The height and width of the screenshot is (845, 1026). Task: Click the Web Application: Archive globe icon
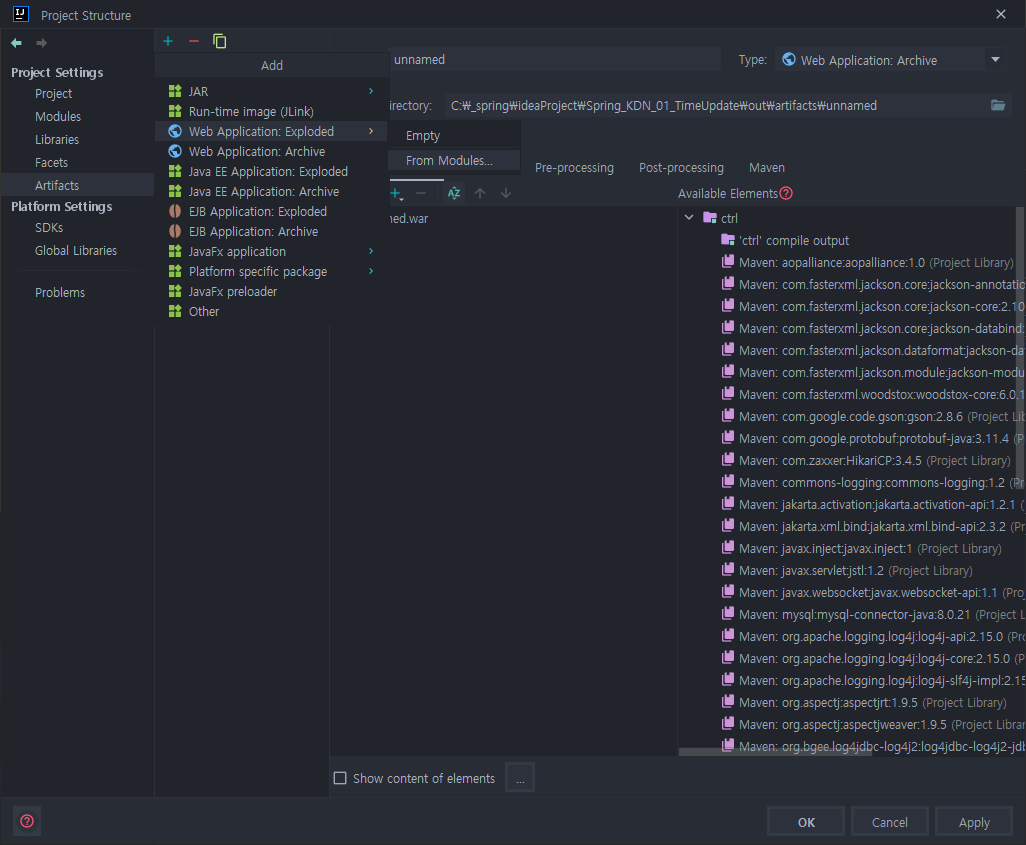(175, 151)
